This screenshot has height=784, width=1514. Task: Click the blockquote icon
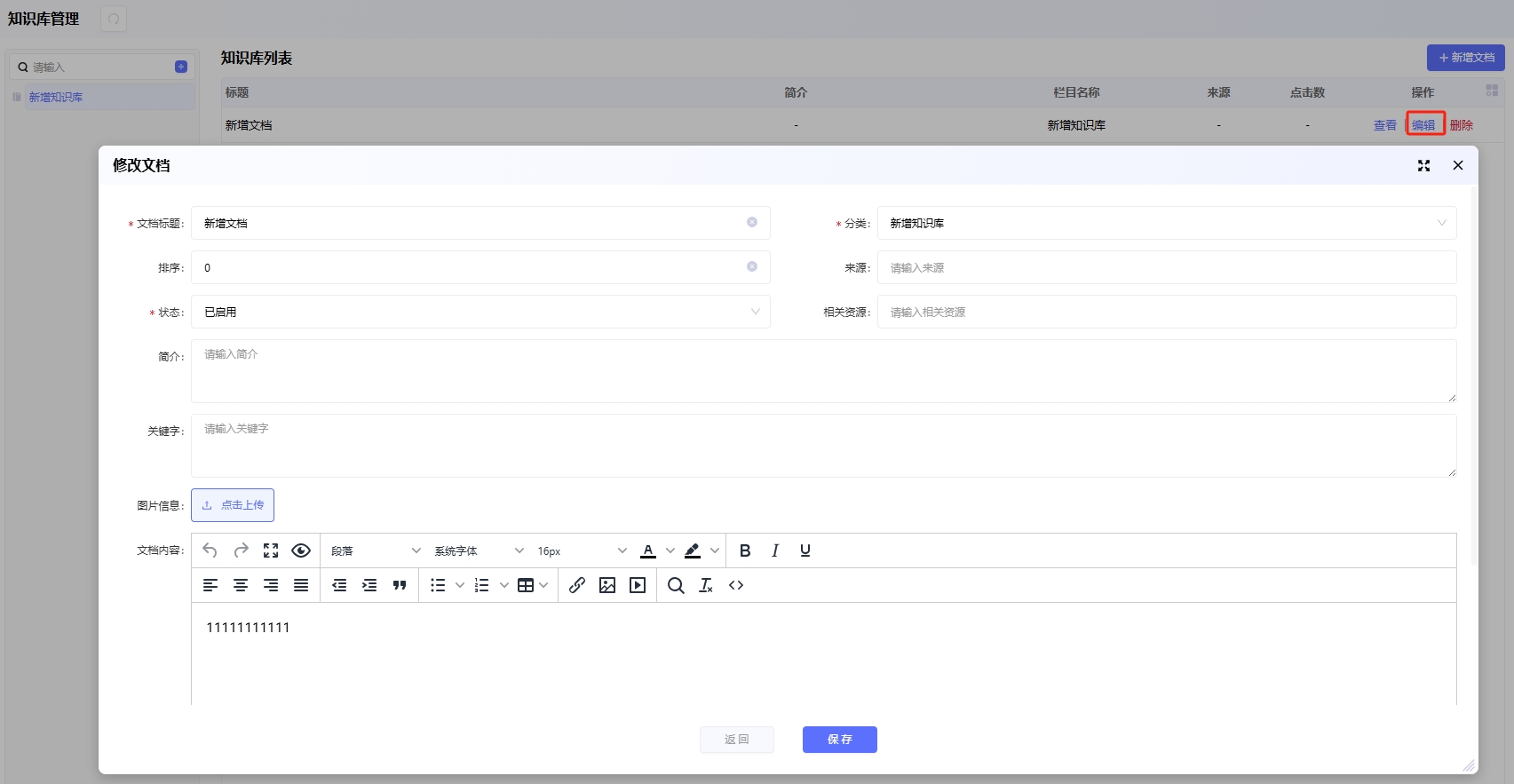coord(400,585)
